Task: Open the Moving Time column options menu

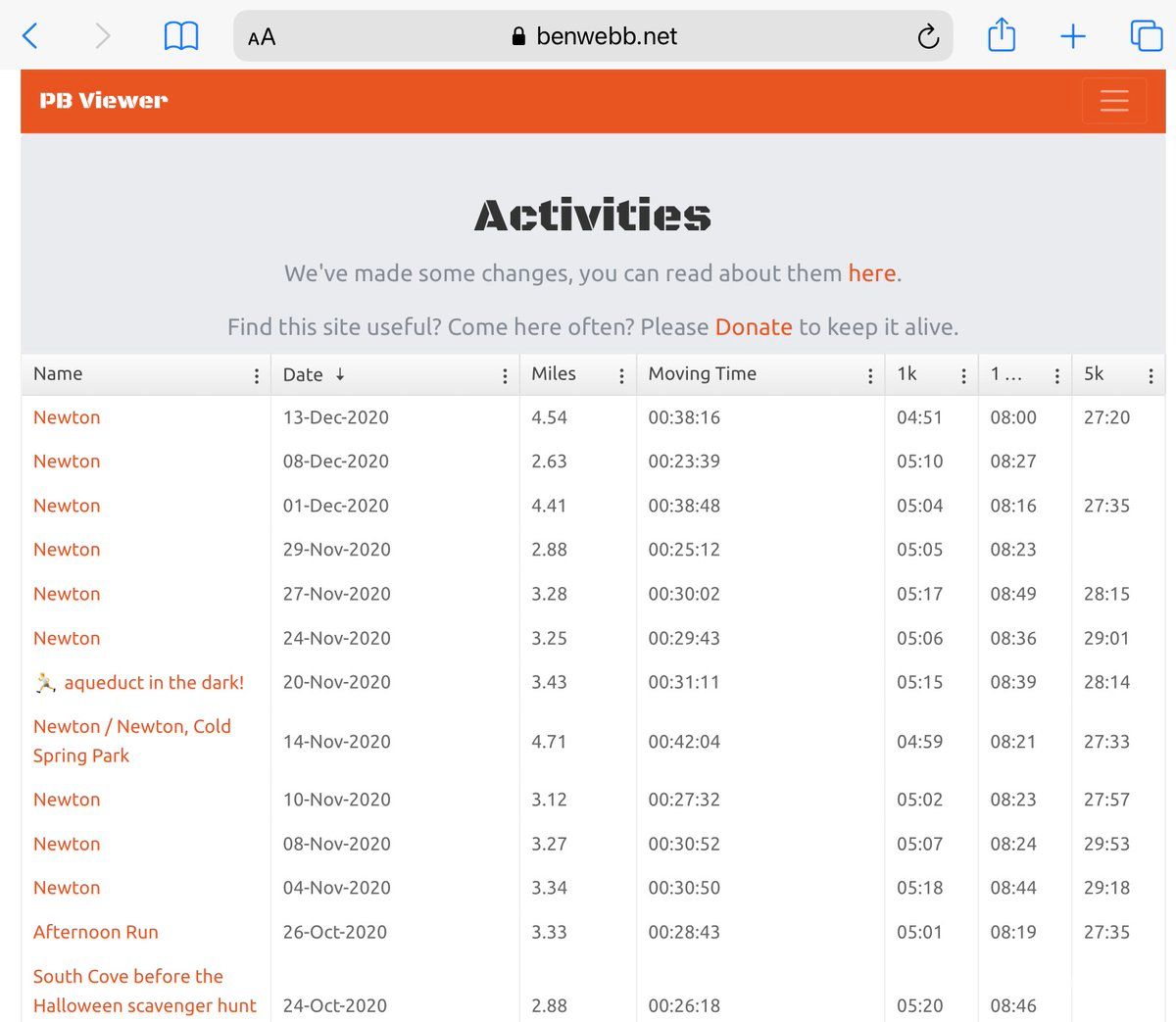Action: 870,376
